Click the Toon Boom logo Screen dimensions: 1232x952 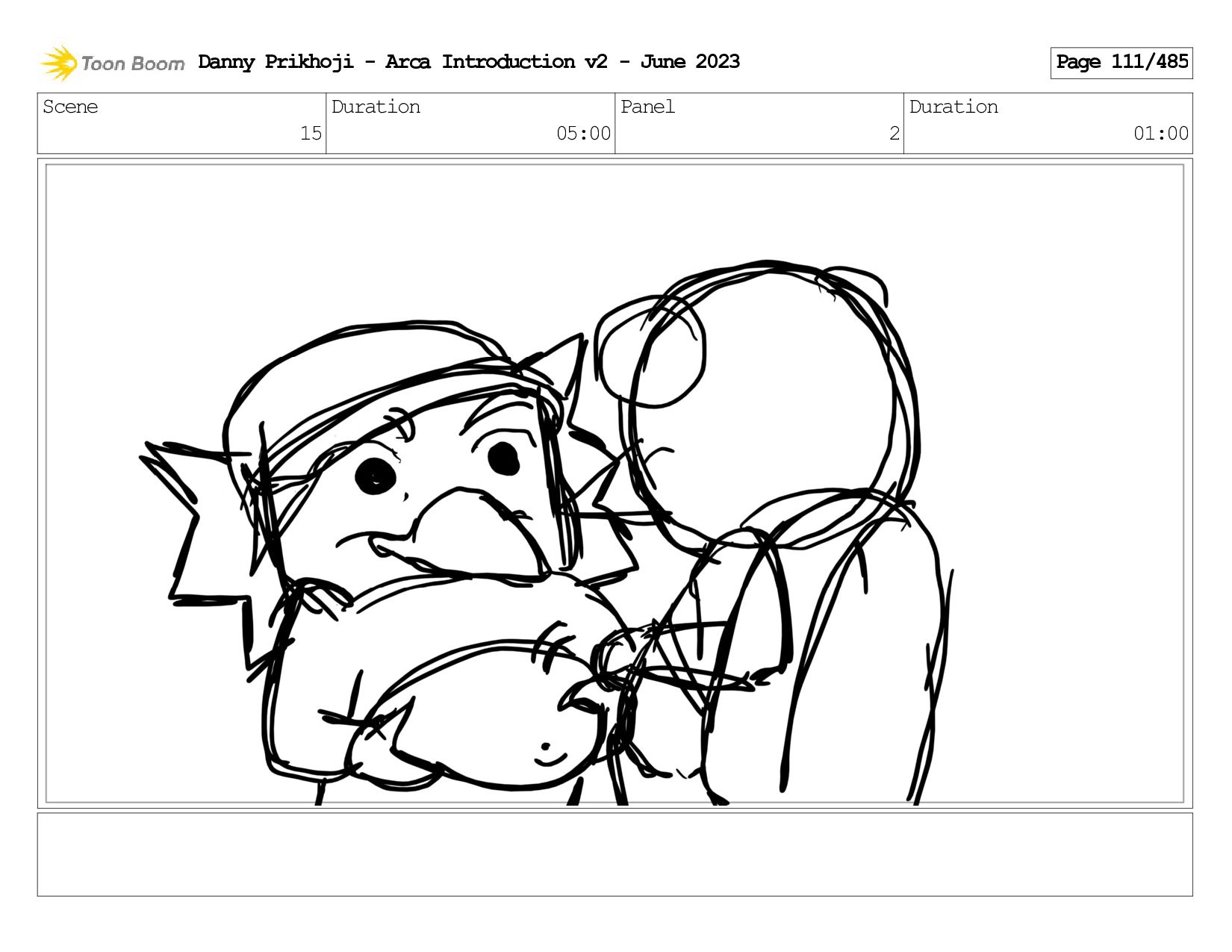(112, 63)
